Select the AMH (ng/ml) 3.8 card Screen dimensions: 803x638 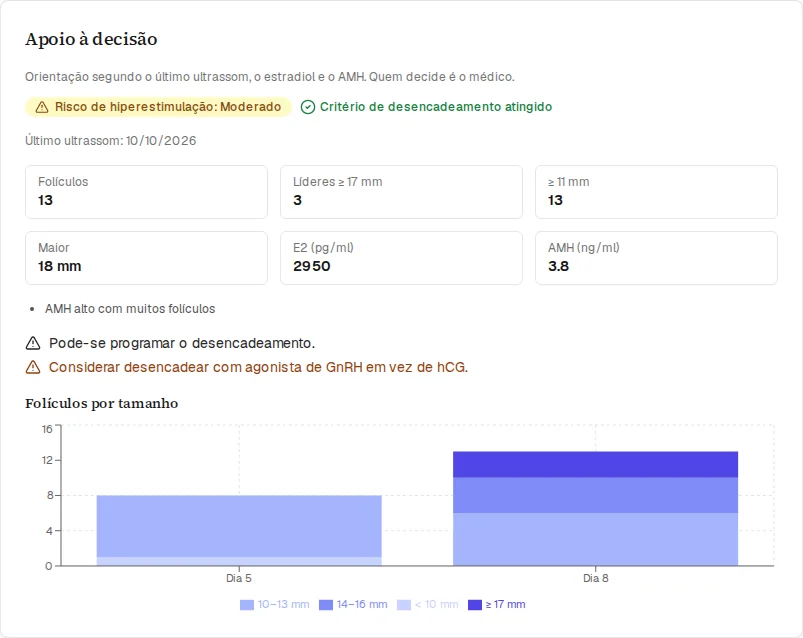click(x=657, y=258)
